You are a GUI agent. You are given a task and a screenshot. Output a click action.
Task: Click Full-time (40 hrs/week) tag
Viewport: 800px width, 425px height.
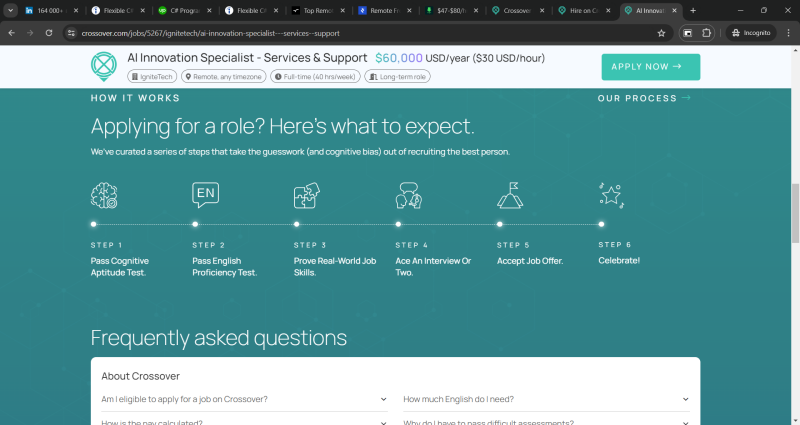tap(315, 77)
